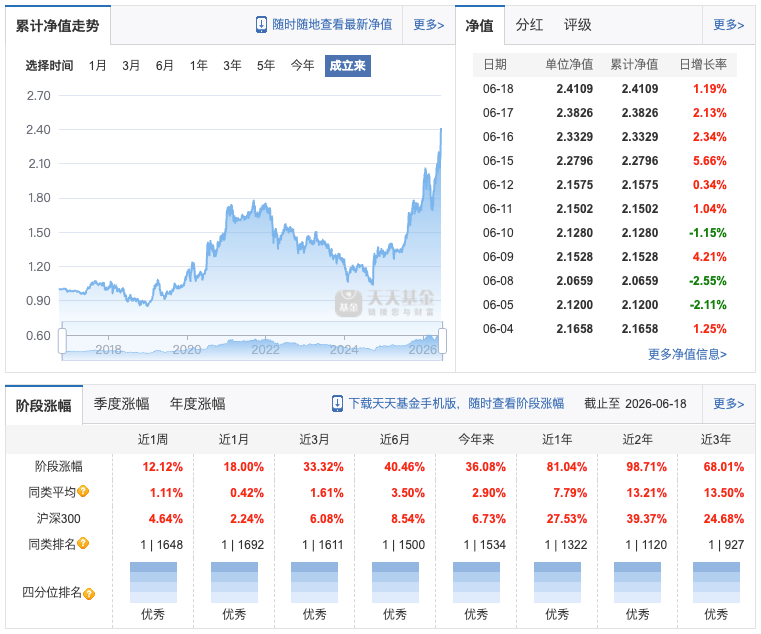
Task: Switch to the 净值 tab
Action: [x=480, y=26]
